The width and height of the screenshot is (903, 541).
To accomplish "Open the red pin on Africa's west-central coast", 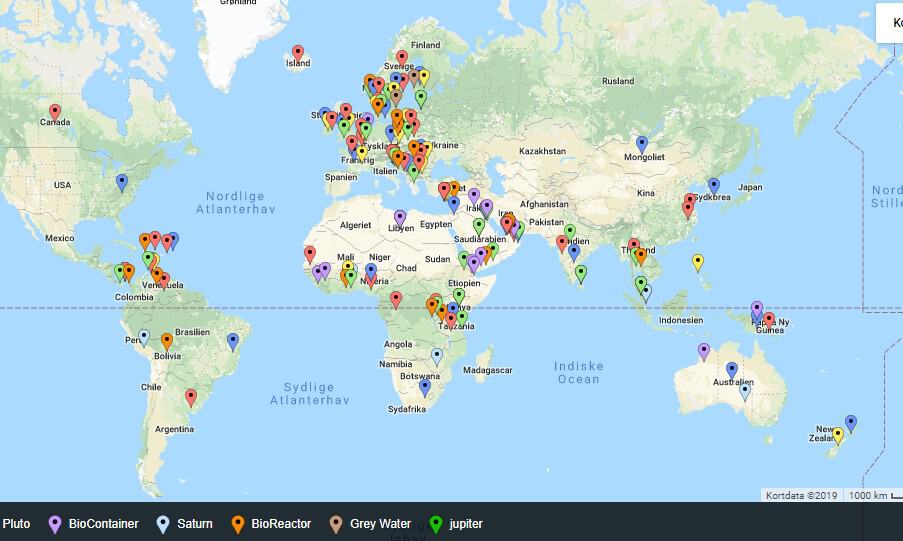I will point(396,300).
